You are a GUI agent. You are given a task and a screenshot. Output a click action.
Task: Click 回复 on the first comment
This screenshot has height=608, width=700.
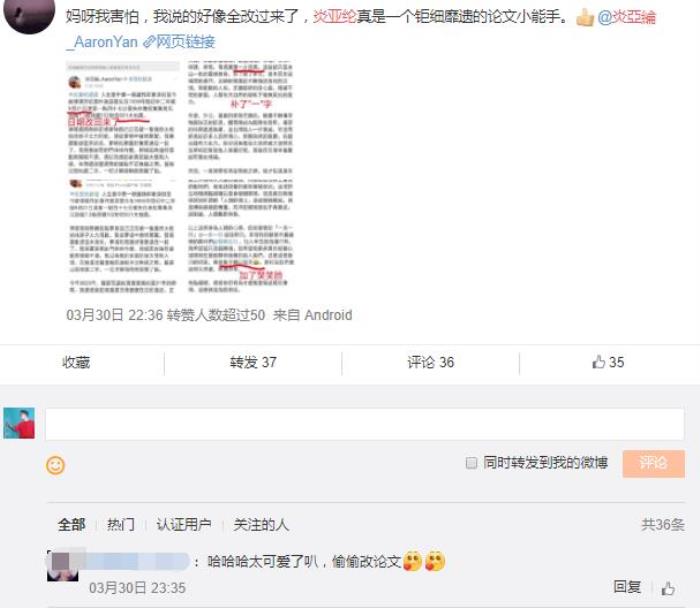[627, 587]
